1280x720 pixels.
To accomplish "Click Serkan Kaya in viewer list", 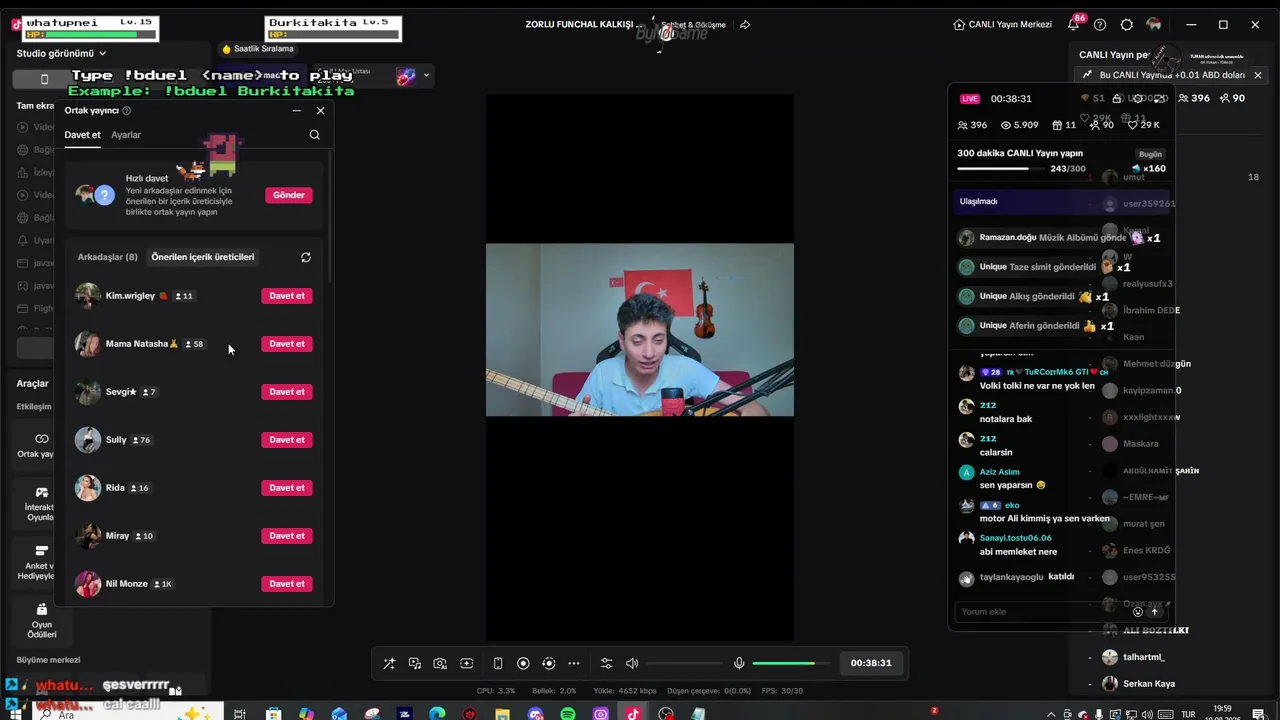I will [x=1149, y=684].
